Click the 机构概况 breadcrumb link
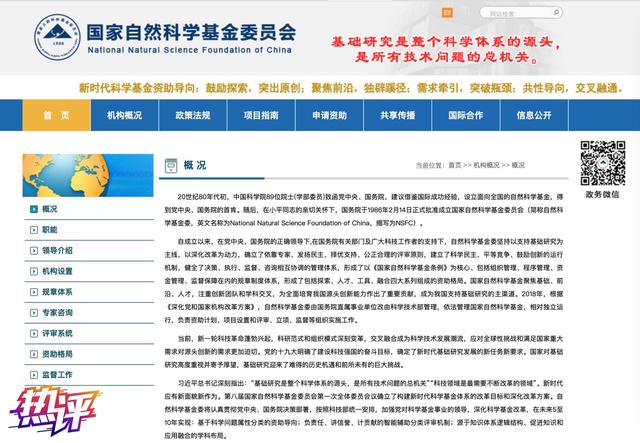640x443 pixels. [489, 164]
